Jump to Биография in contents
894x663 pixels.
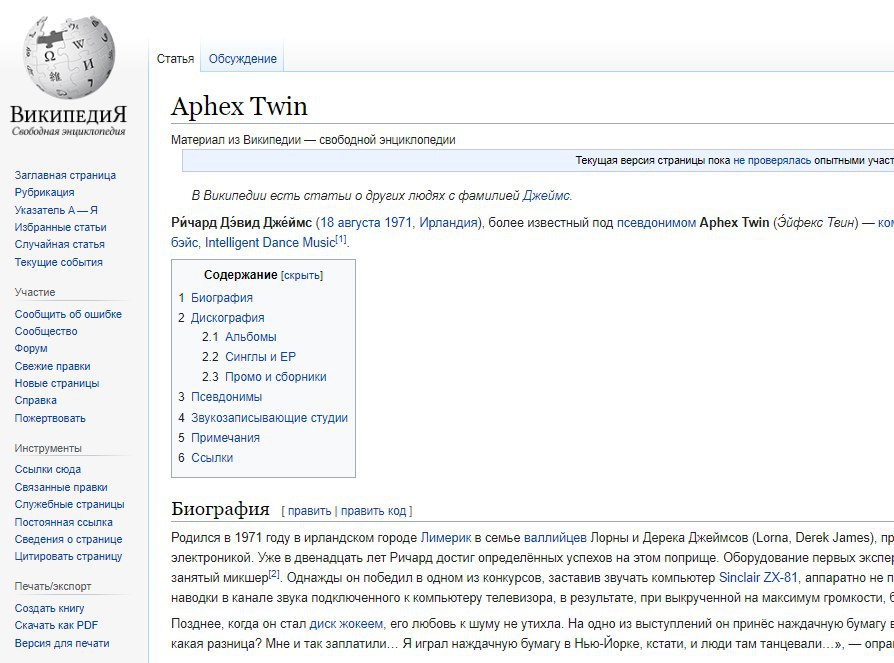(x=222, y=298)
